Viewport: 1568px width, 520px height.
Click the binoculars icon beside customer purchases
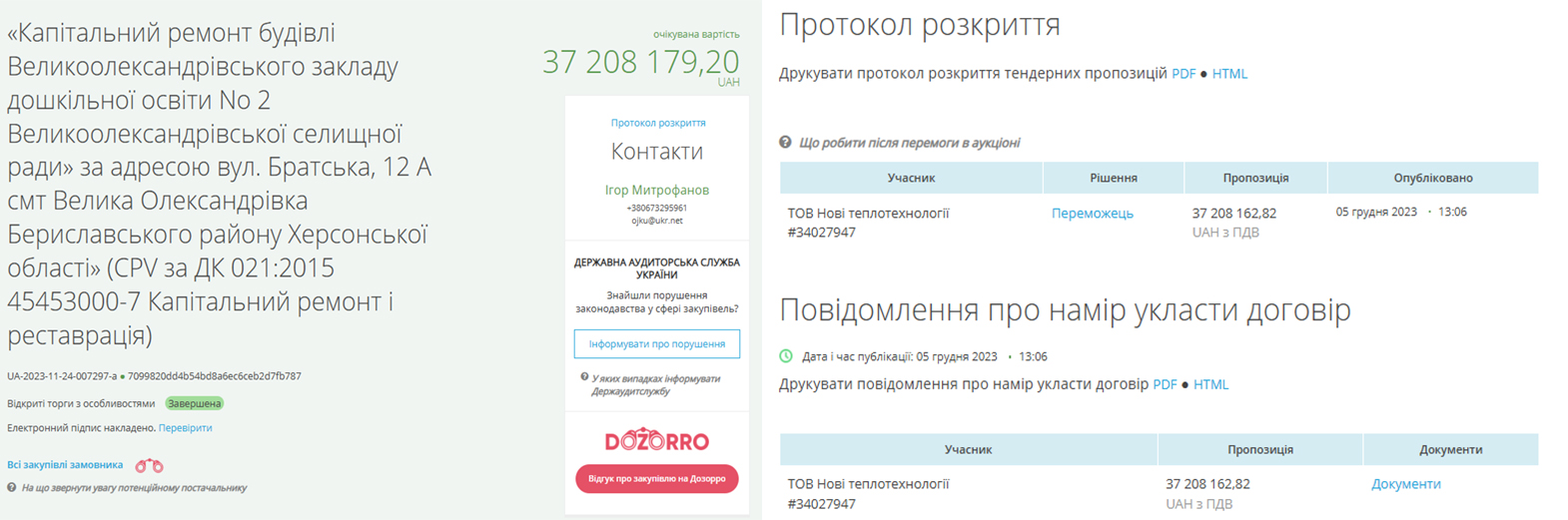coord(149,465)
